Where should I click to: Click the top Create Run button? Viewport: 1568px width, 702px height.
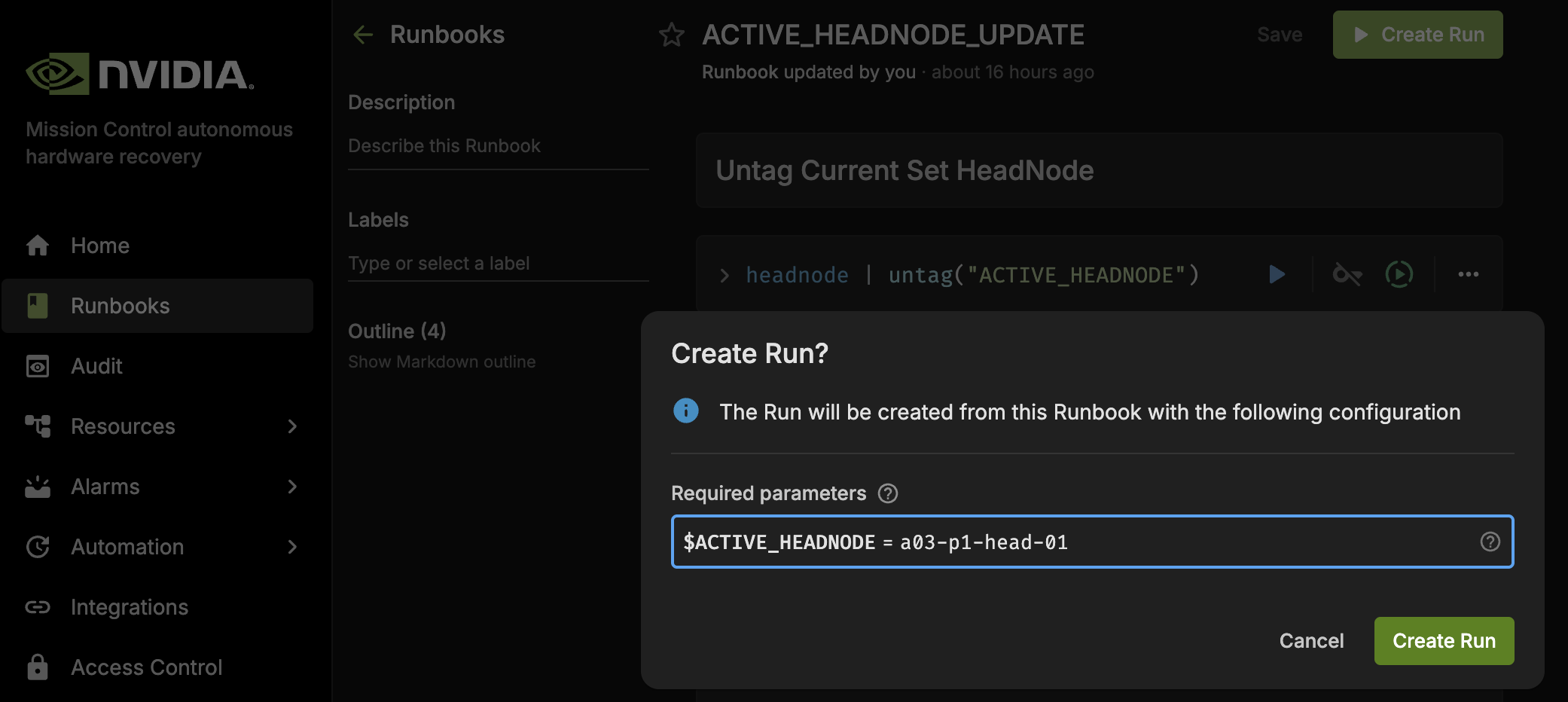1417,35
